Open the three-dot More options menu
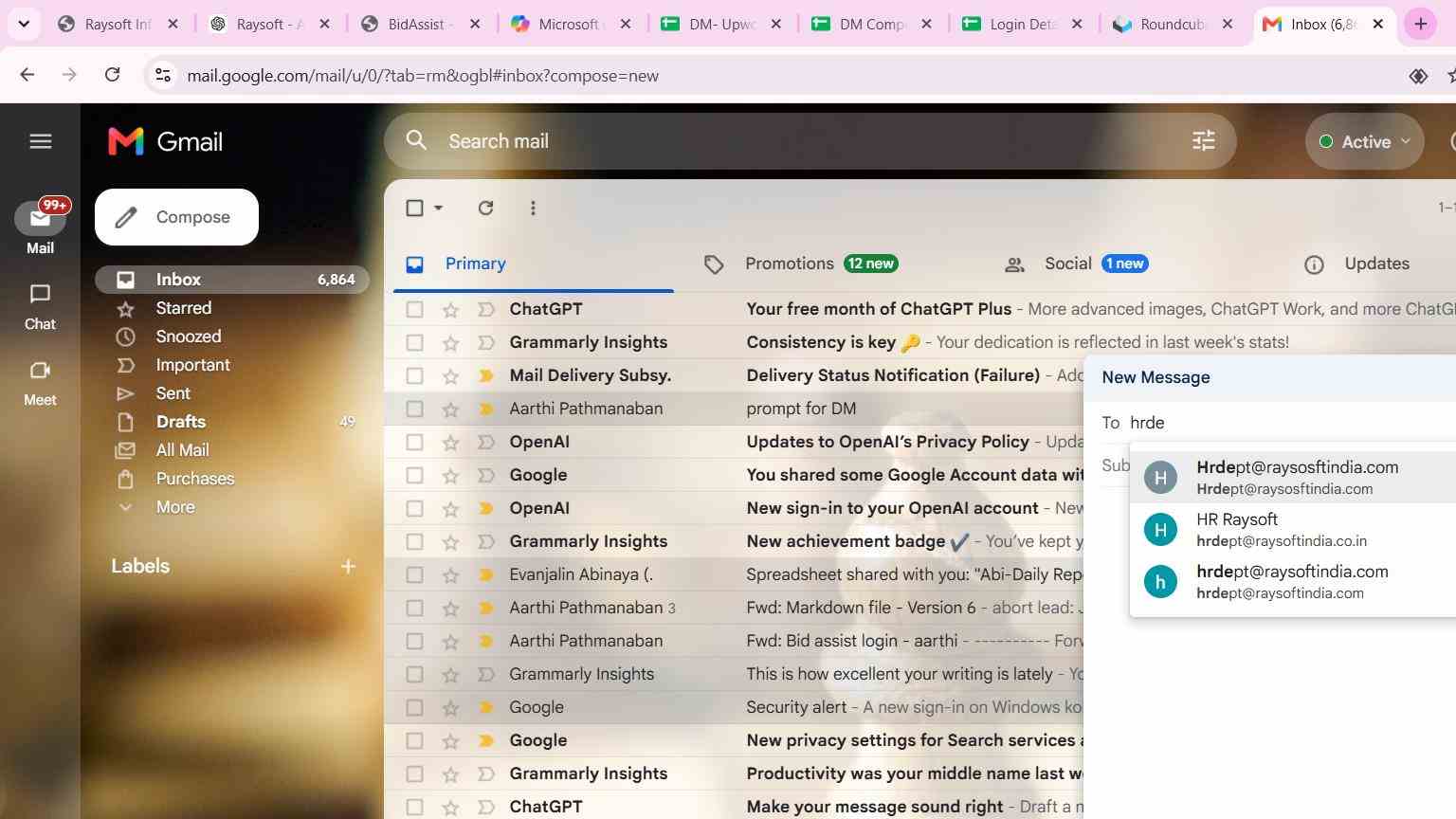 (533, 208)
